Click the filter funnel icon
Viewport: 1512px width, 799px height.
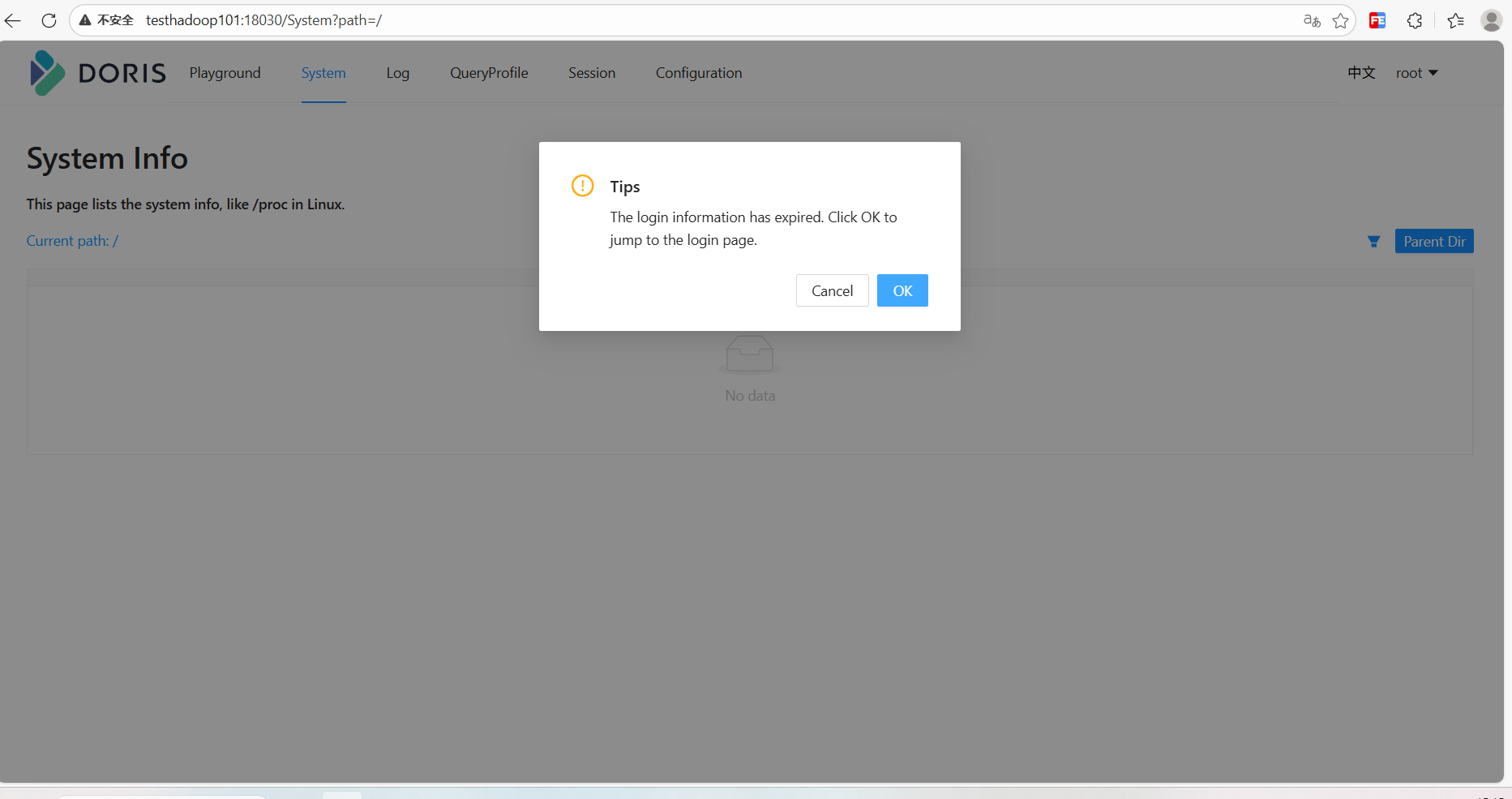pos(1373,242)
